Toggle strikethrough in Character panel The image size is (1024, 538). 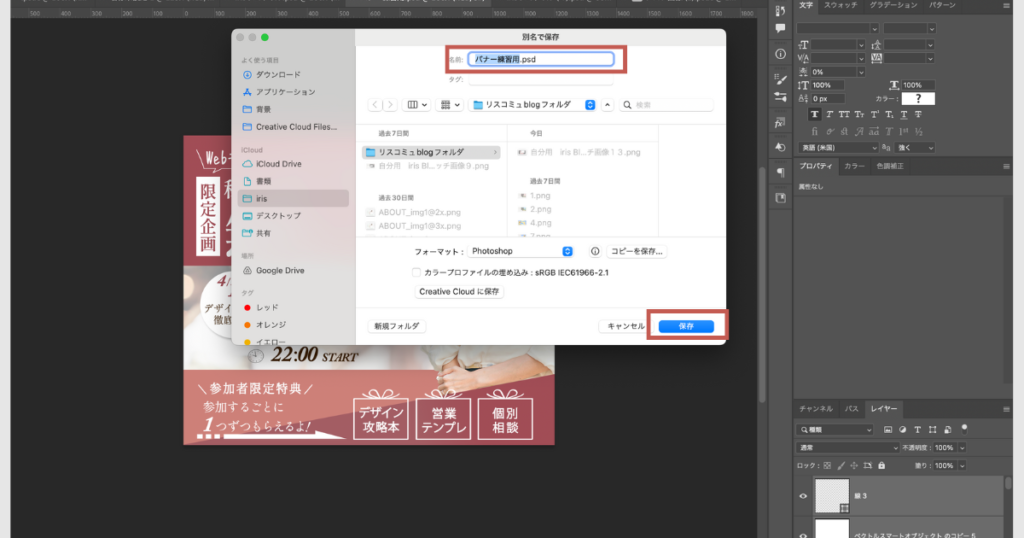pos(918,114)
